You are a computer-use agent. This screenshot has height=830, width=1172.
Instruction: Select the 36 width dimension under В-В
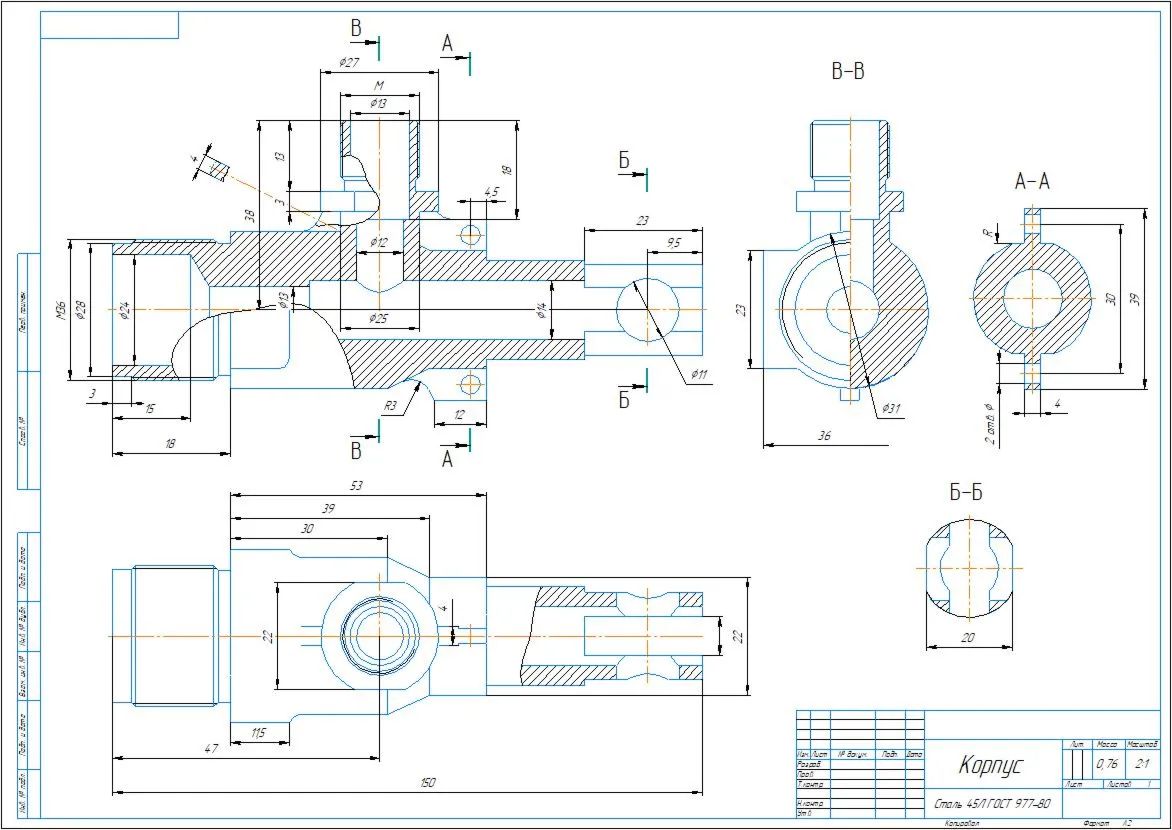tap(824, 436)
